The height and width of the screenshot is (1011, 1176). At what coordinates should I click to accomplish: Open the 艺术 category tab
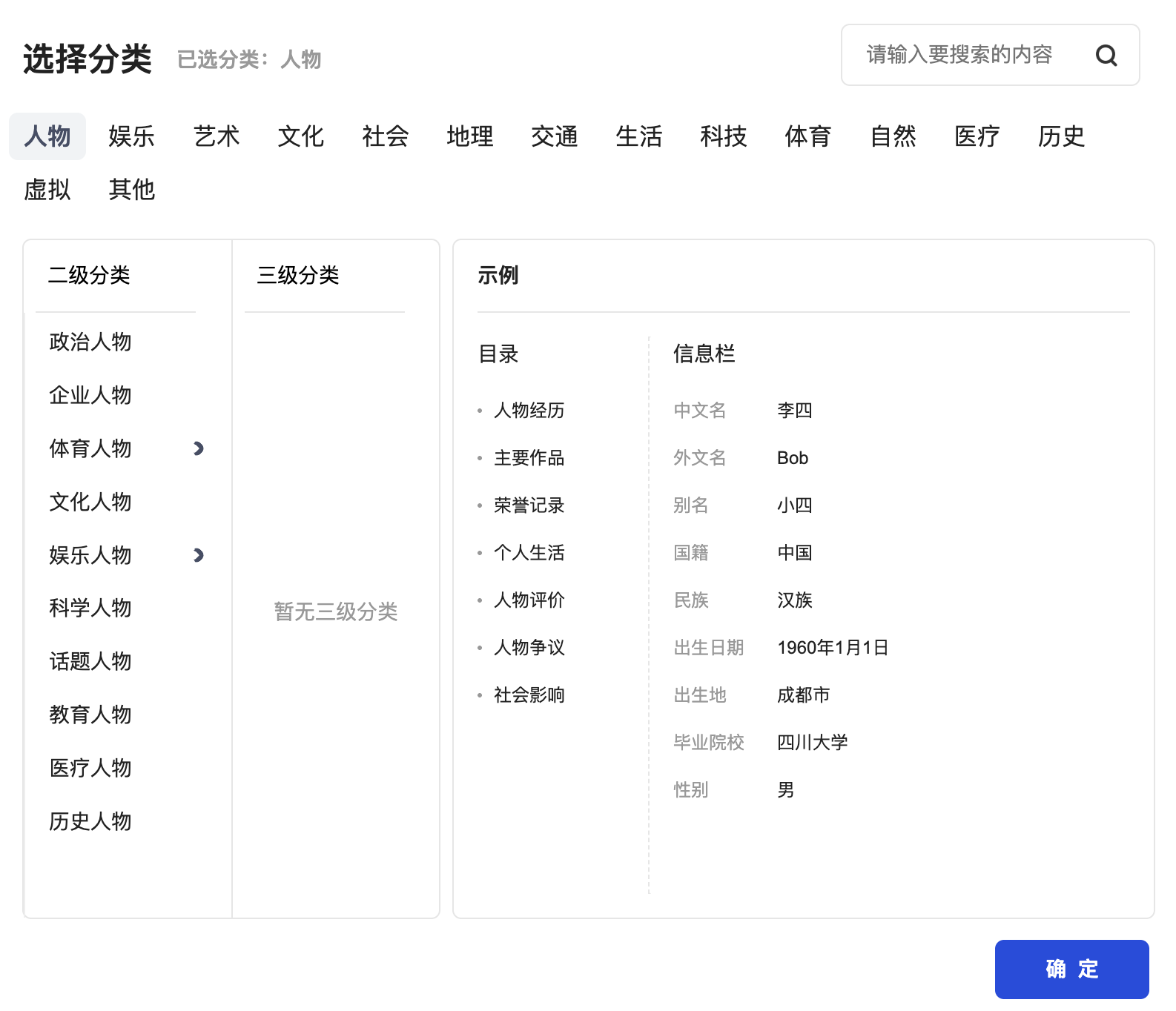[x=217, y=136]
